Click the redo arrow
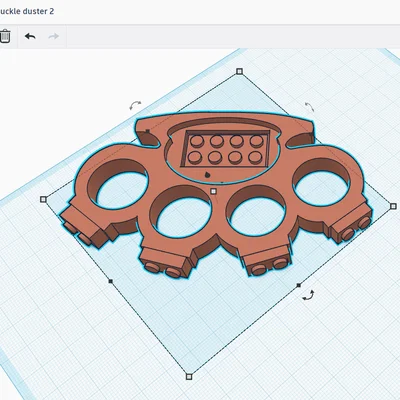 [54, 36]
